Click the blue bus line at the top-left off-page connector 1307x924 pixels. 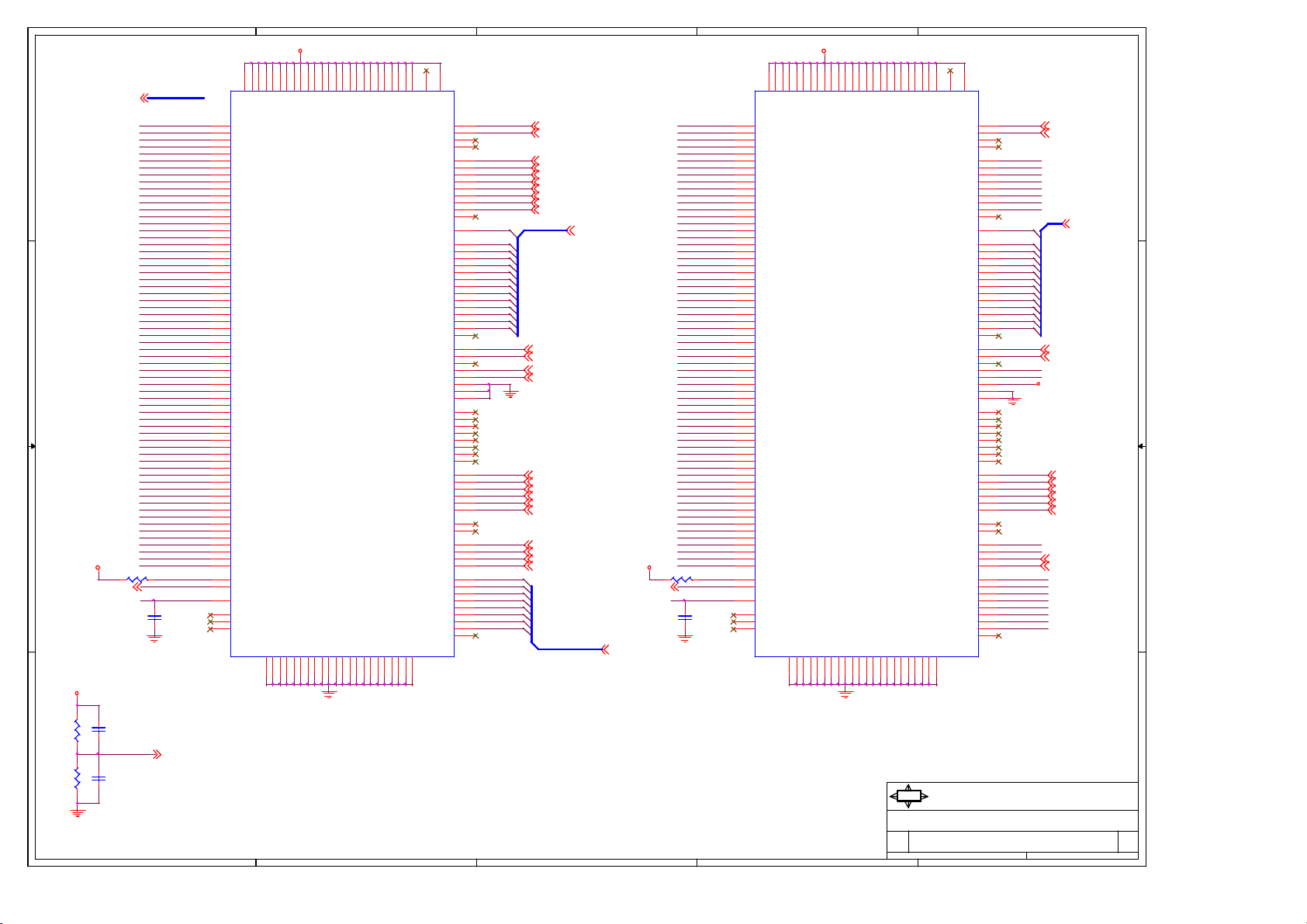[175, 99]
